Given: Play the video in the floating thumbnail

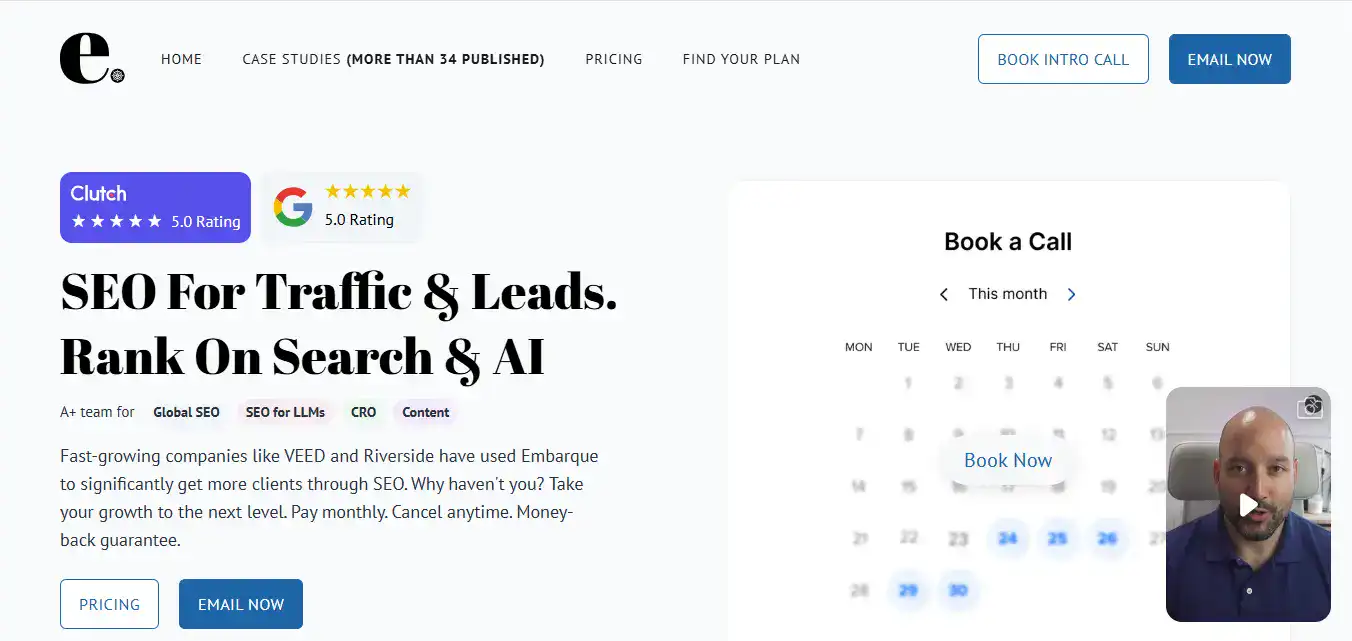Looking at the screenshot, I should (x=1248, y=505).
